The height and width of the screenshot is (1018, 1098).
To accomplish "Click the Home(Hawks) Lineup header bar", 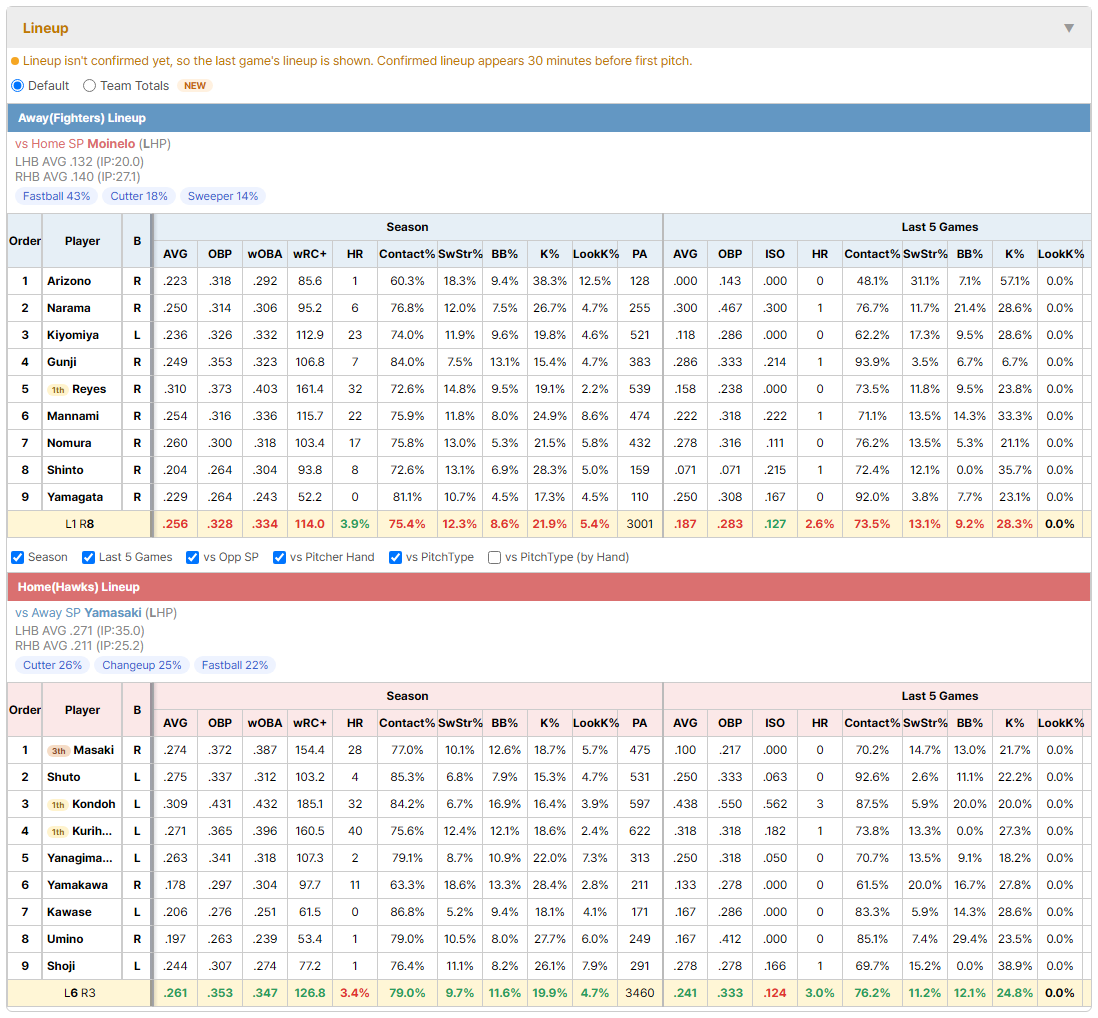I will tap(549, 587).
